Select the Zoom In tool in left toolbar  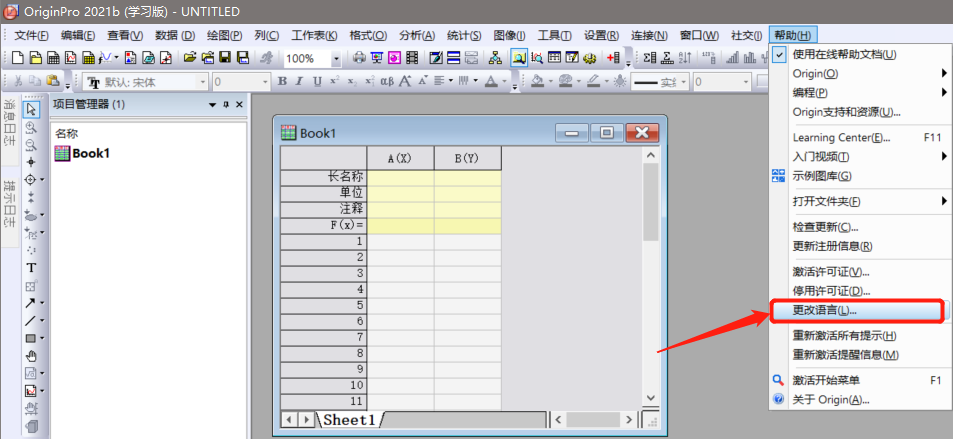[x=32, y=128]
